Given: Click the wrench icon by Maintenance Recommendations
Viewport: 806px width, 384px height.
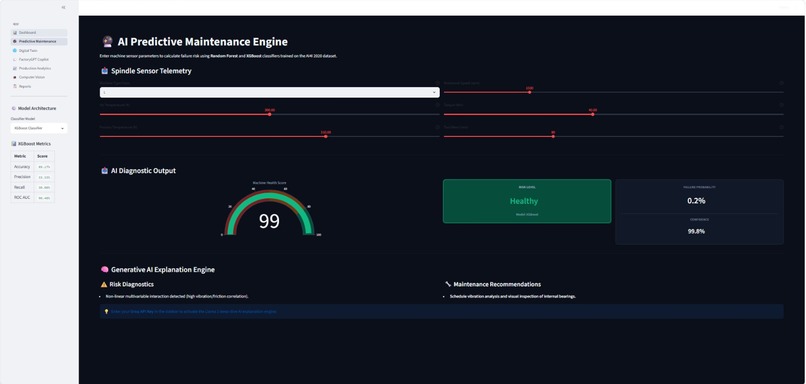Looking at the screenshot, I should click(448, 284).
